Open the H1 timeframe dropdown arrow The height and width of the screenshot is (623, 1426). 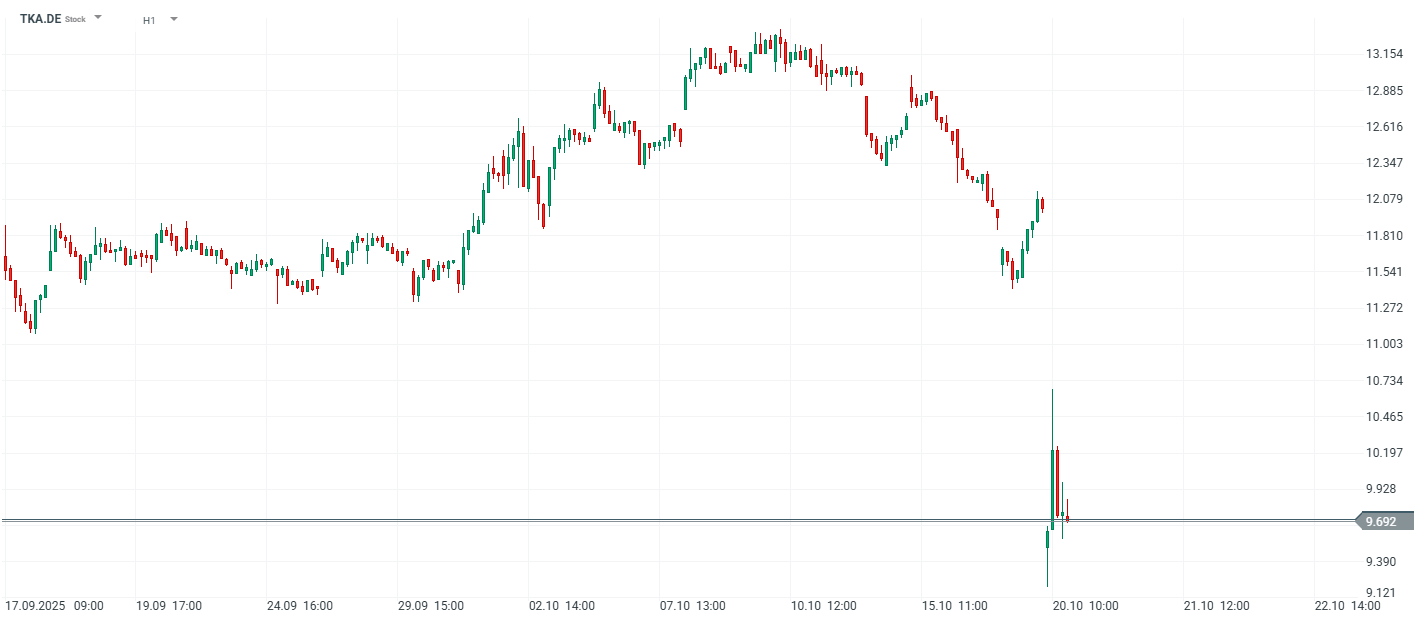(x=174, y=19)
